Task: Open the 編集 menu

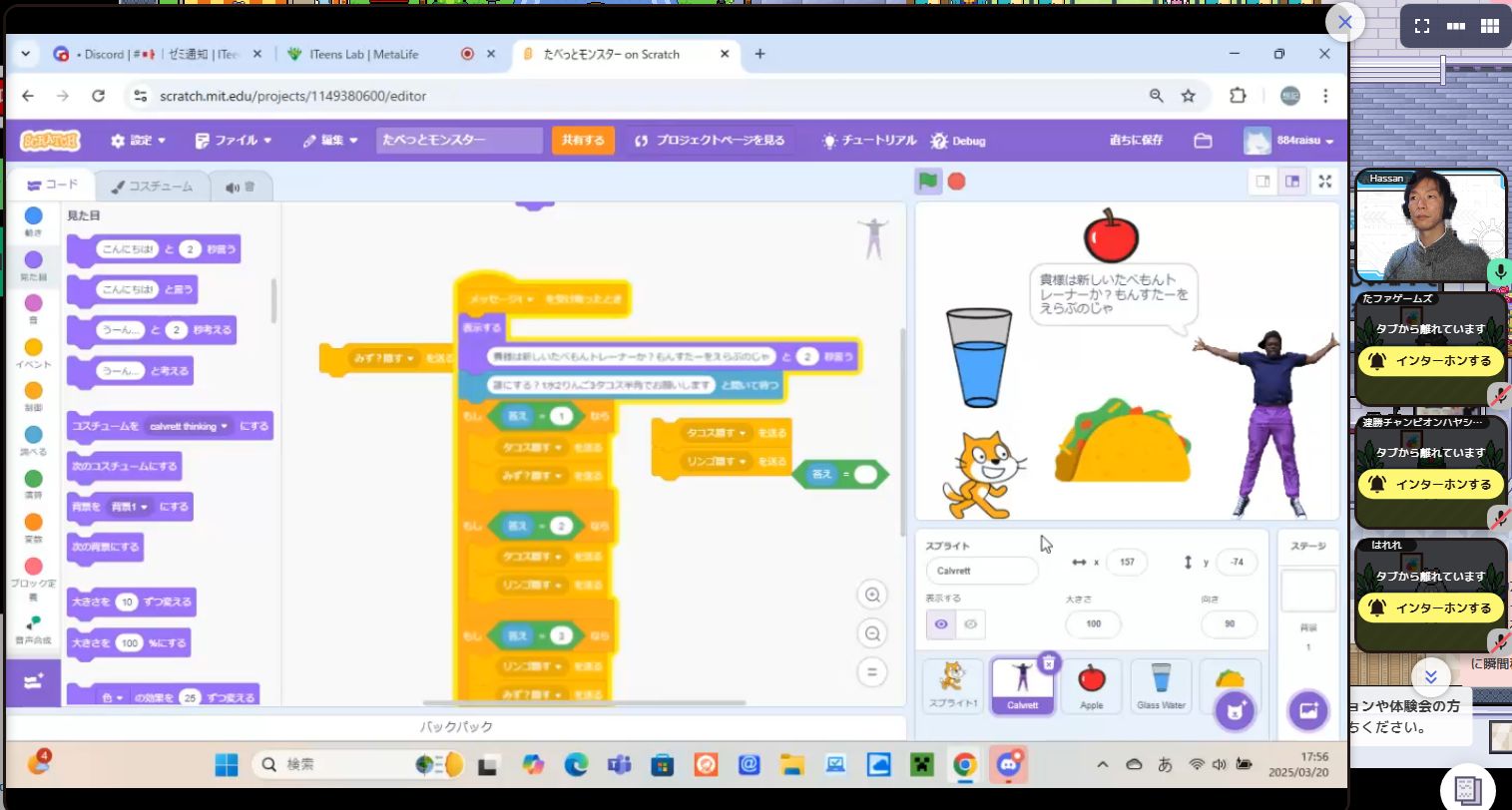Action: (x=331, y=141)
